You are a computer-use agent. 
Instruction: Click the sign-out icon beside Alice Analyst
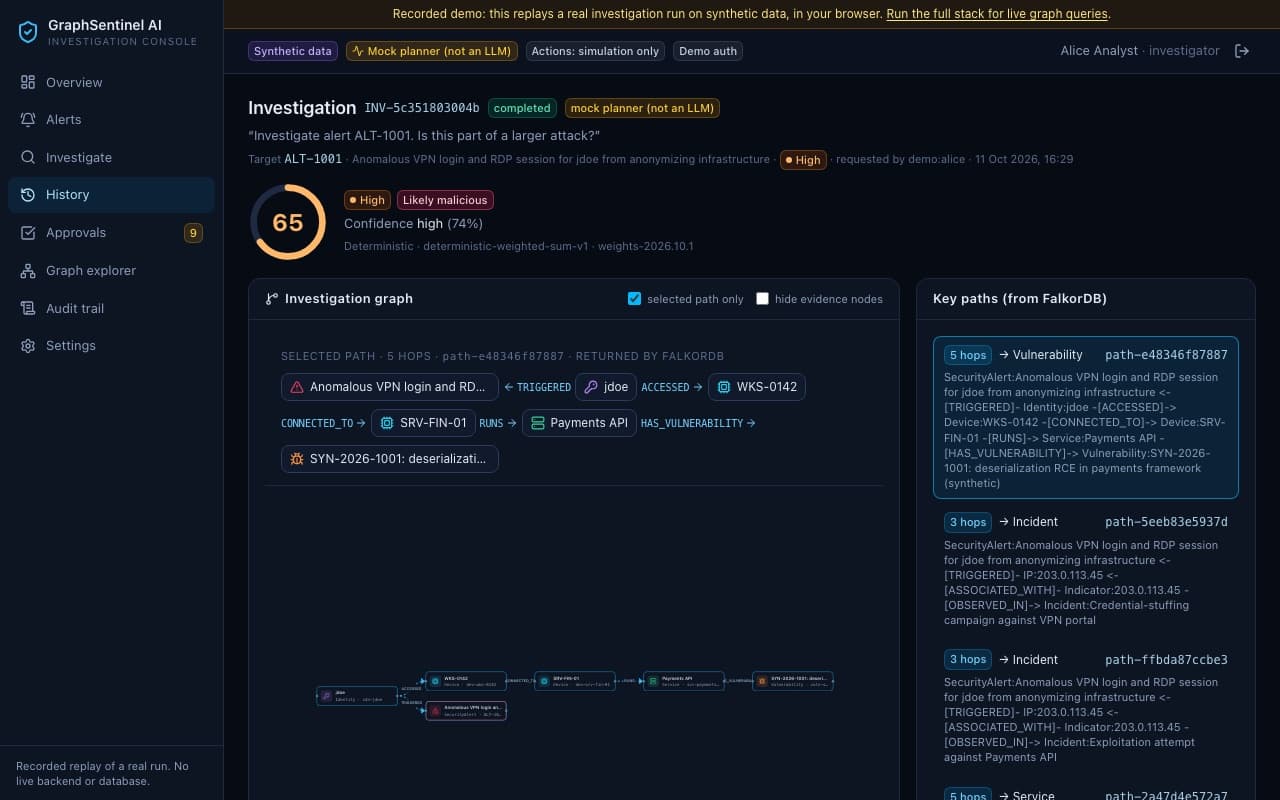coord(1242,51)
